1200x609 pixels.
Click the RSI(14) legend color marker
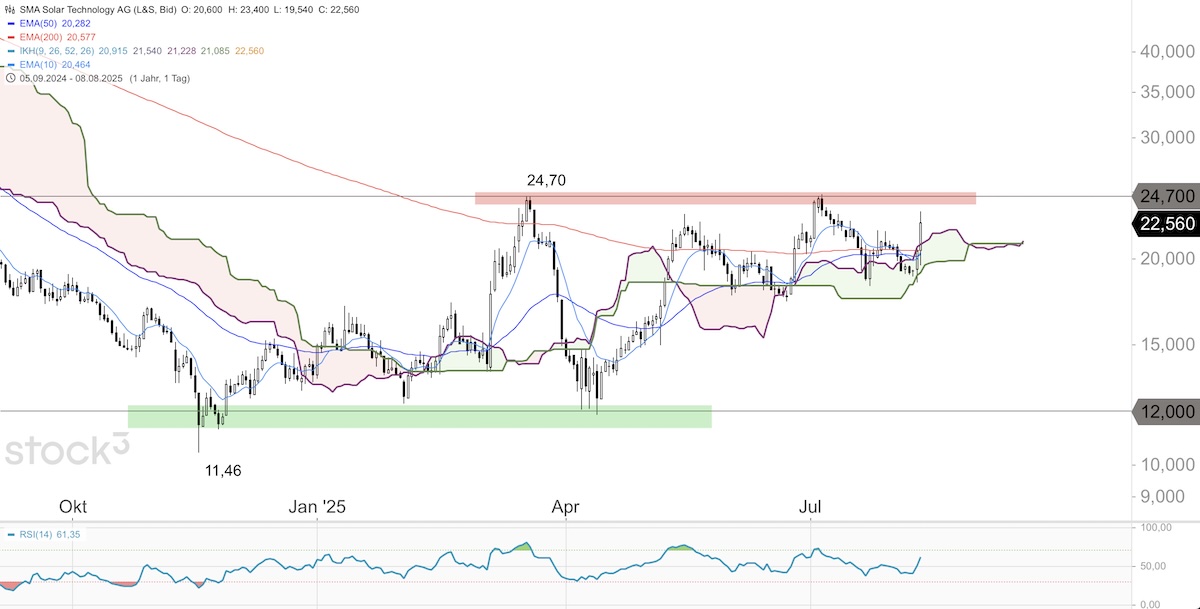point(11,534)
